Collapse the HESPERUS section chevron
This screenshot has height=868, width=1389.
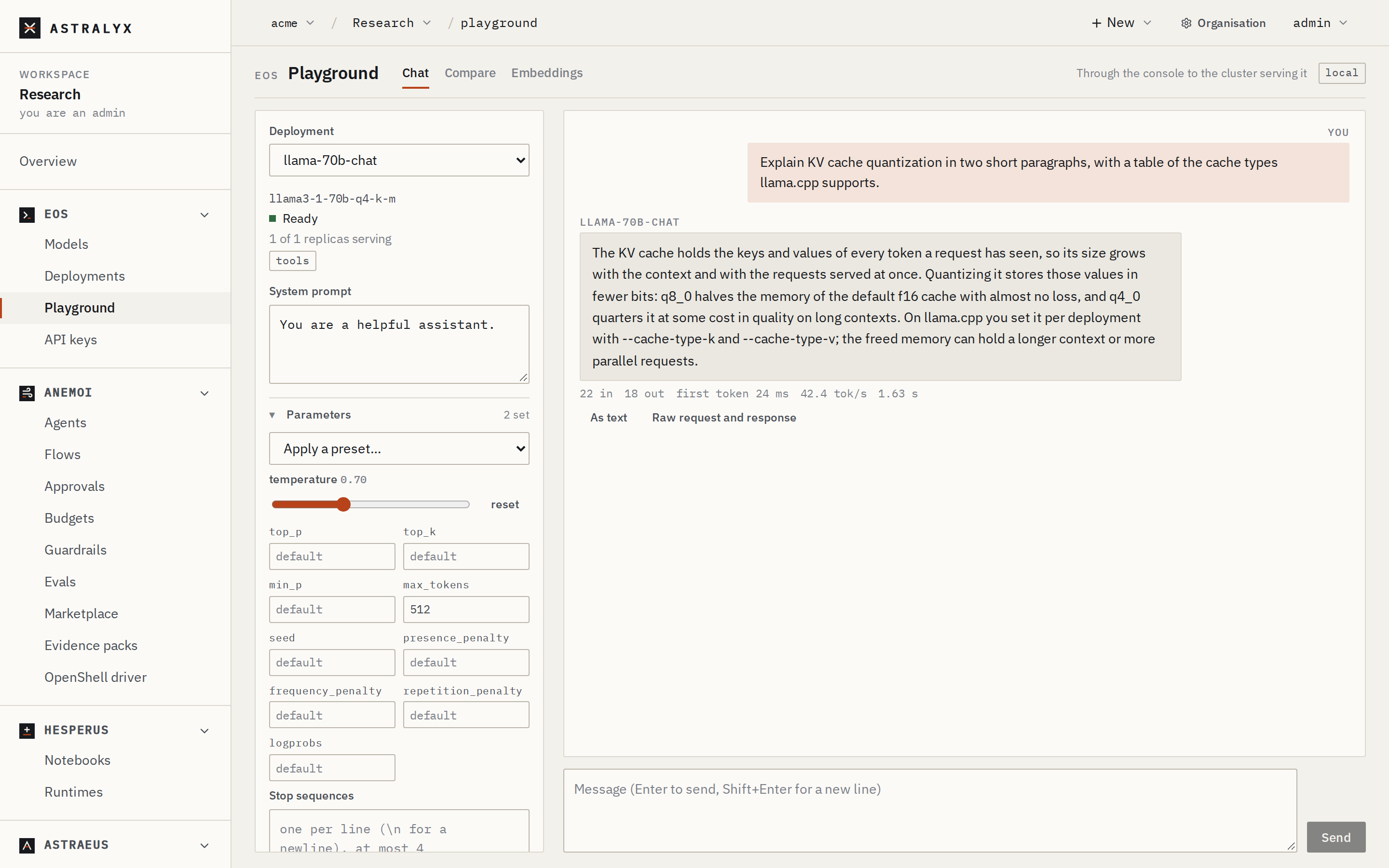204,731
